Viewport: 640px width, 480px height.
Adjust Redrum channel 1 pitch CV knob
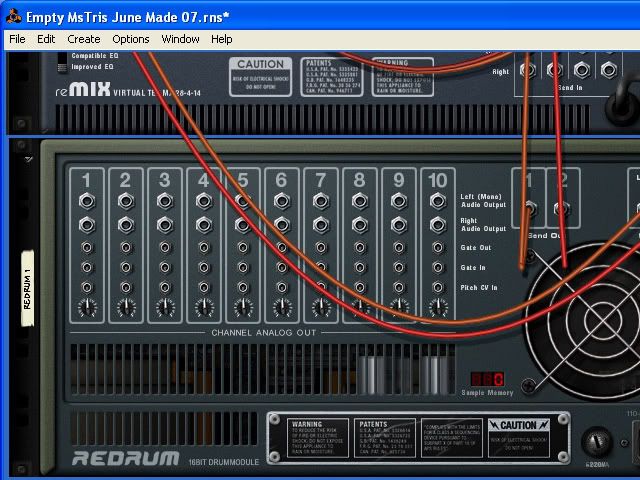[x=87, y=308]
